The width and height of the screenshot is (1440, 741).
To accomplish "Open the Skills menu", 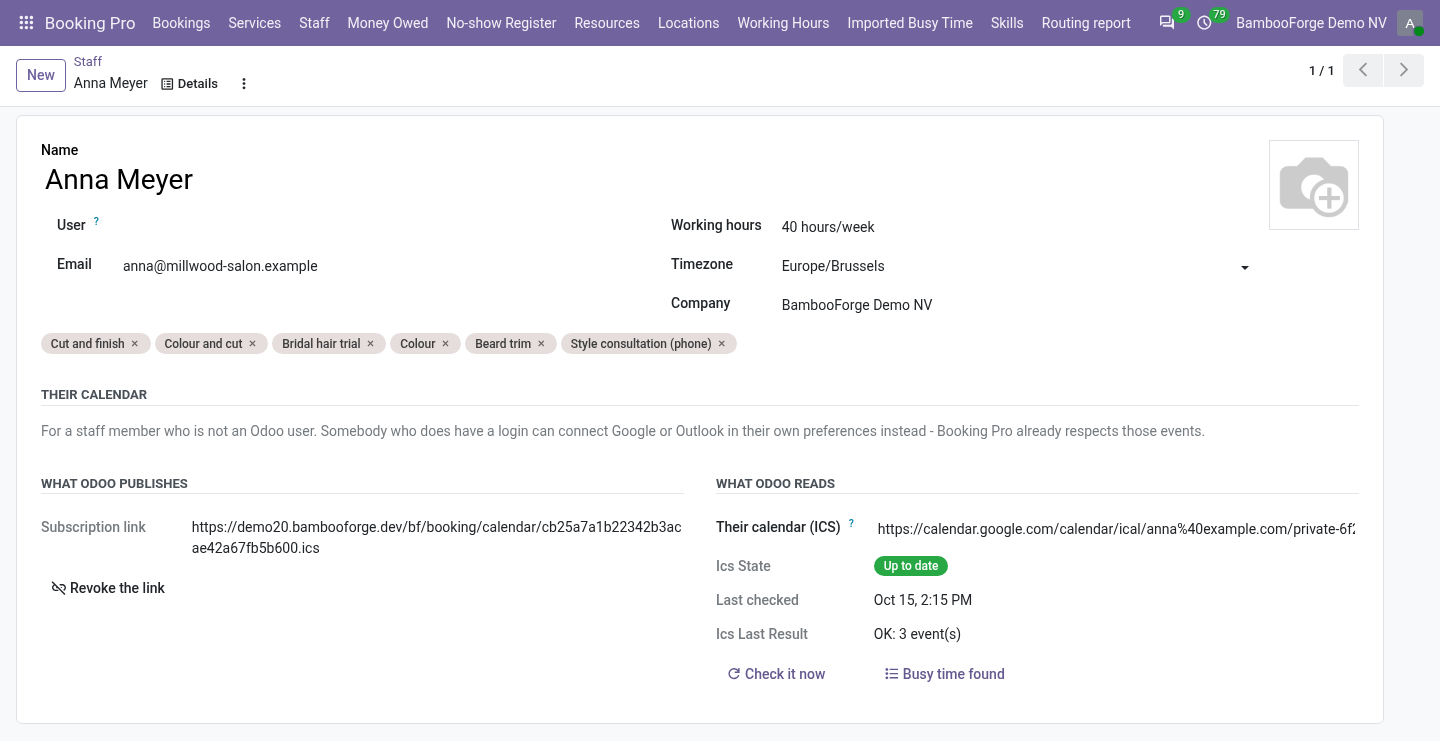I will (1007, 22).
